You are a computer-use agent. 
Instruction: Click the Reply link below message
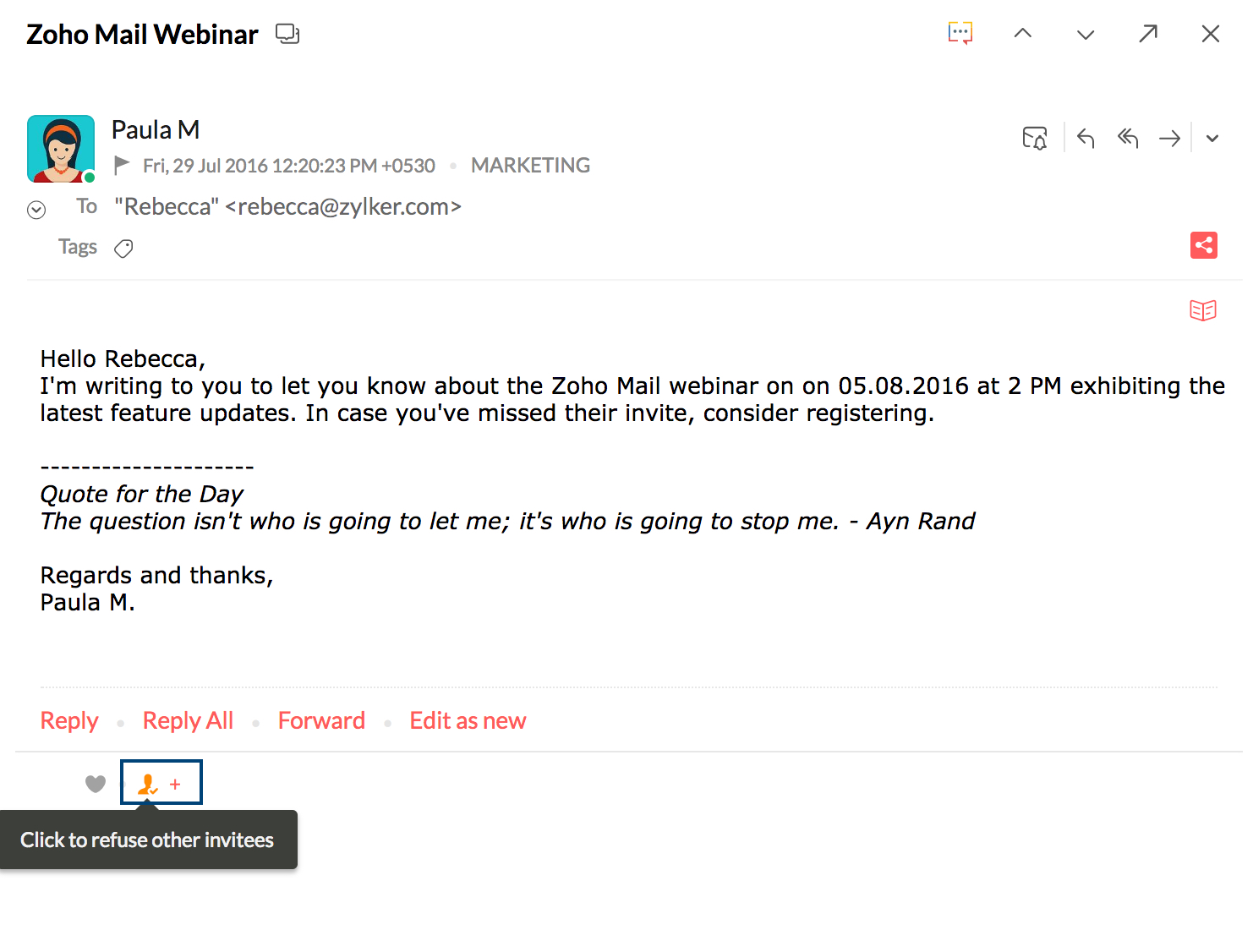[x=69, y=720]
